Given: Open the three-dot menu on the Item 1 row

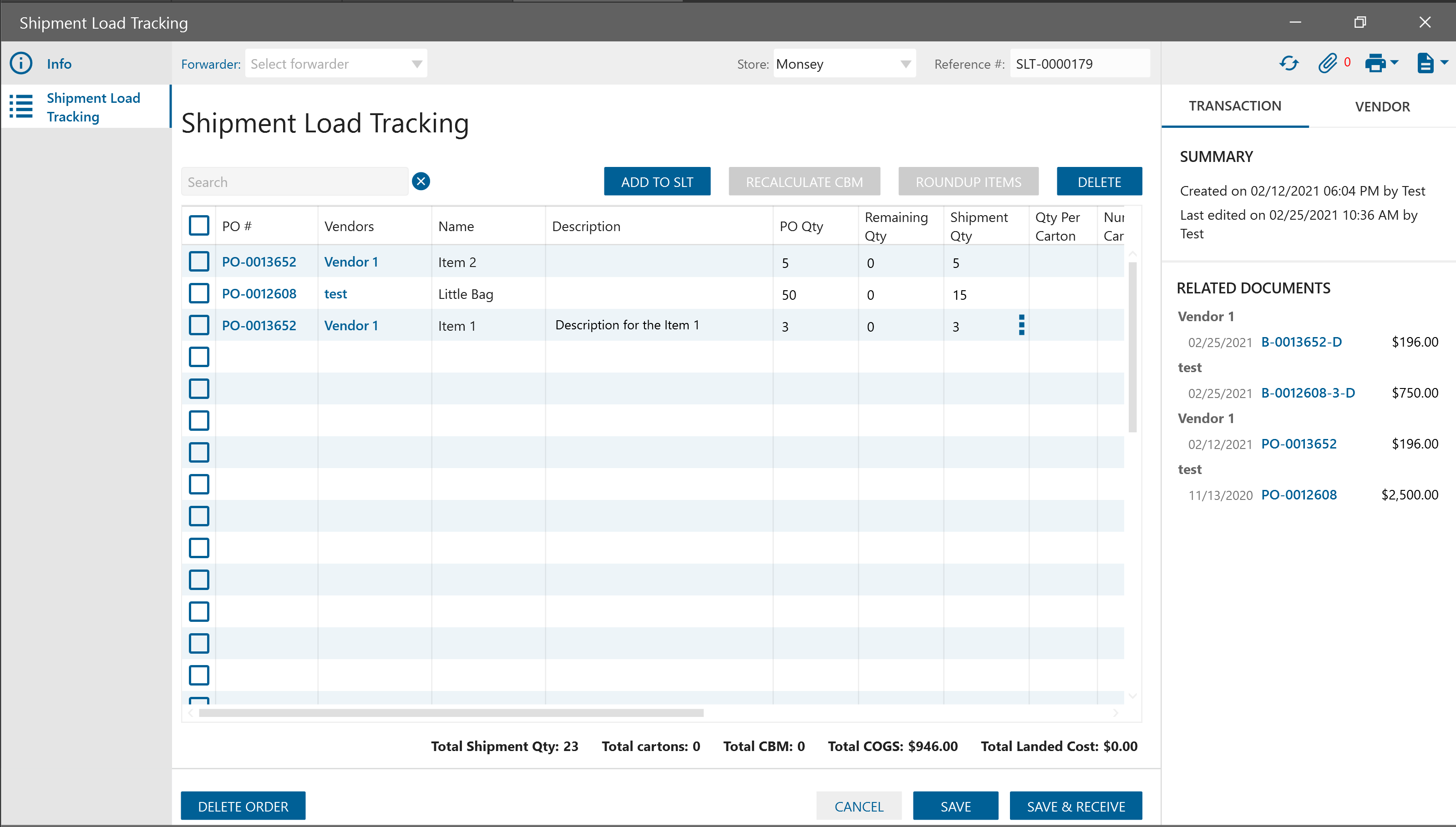Looking at the screenshot, I should pyautogui.click(x=1021, y=325).
